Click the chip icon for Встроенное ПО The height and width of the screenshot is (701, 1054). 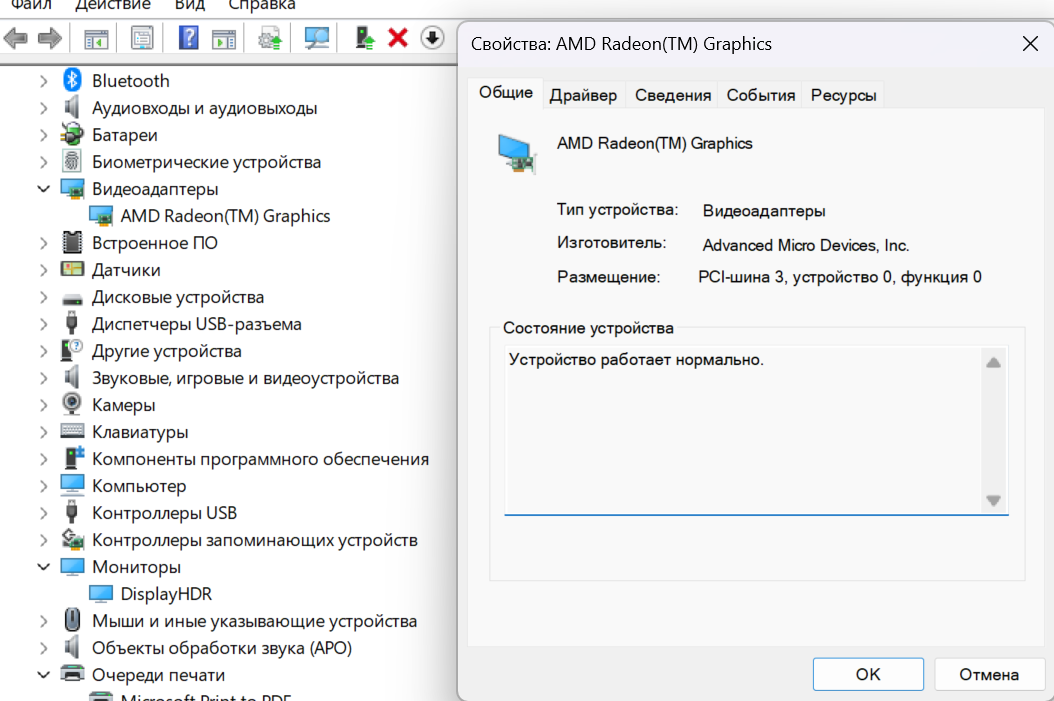[x=72, y=242]
